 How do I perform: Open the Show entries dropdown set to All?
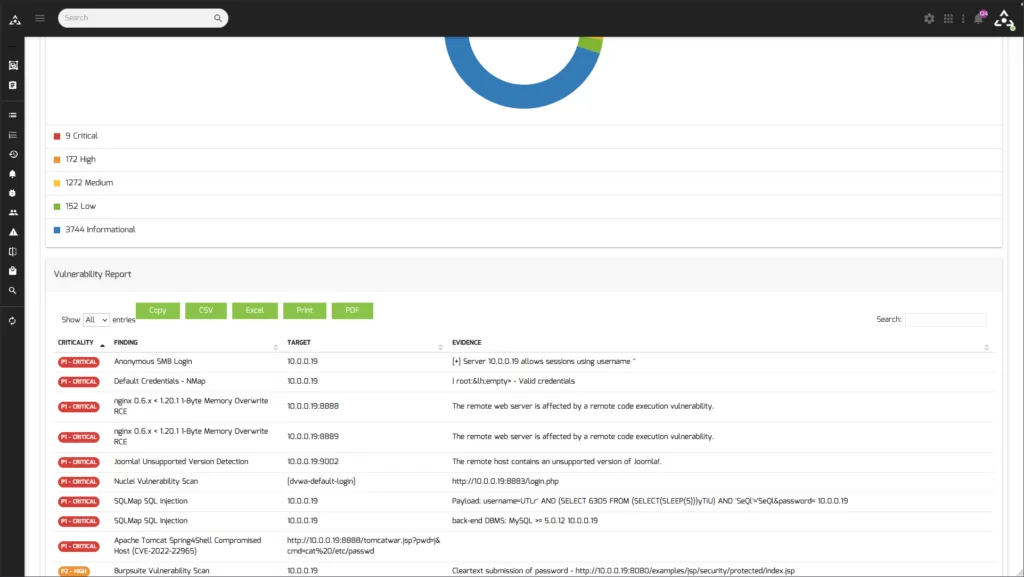[x=96, y=320]
